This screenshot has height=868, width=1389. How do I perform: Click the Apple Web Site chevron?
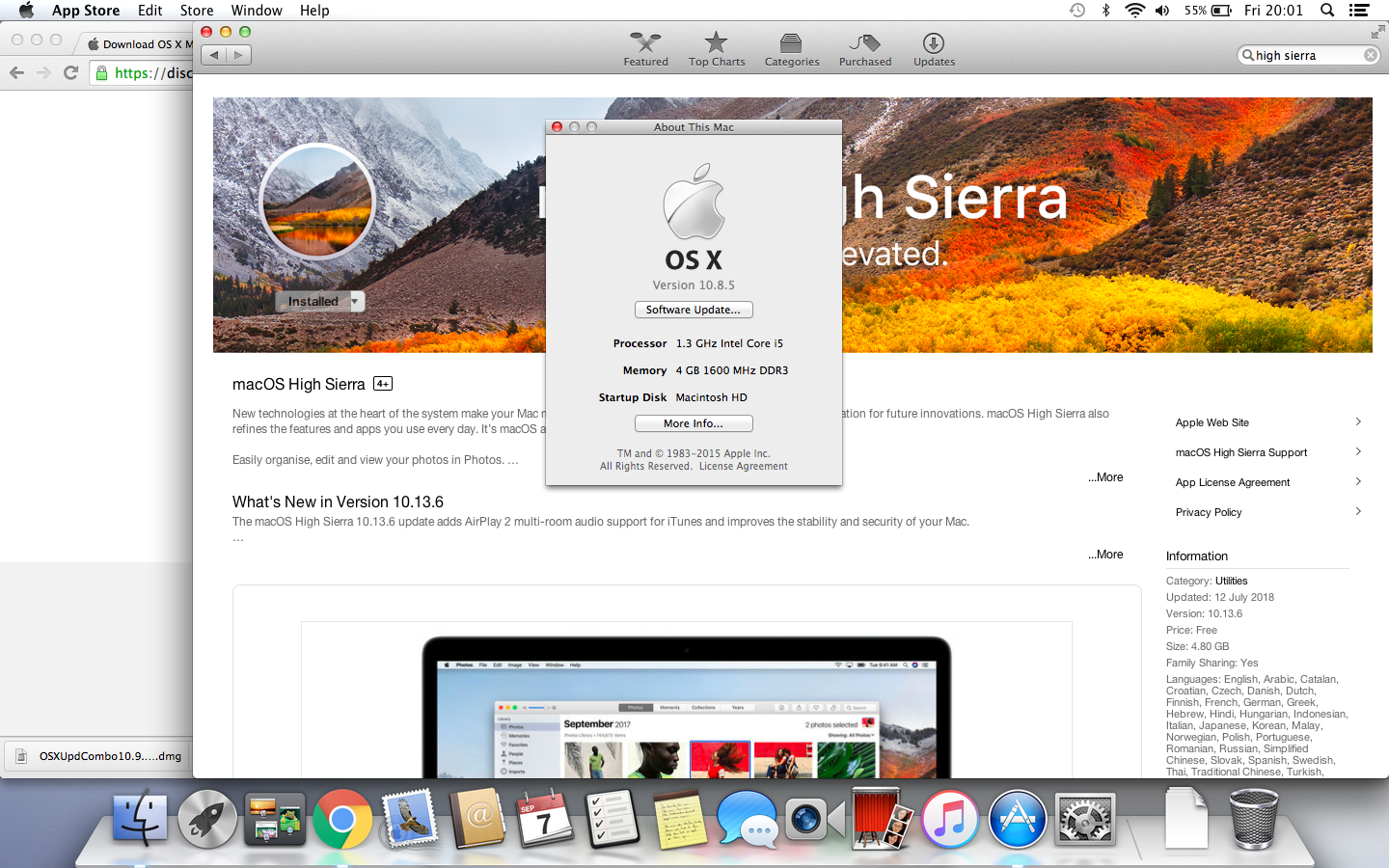(1358, 421)
